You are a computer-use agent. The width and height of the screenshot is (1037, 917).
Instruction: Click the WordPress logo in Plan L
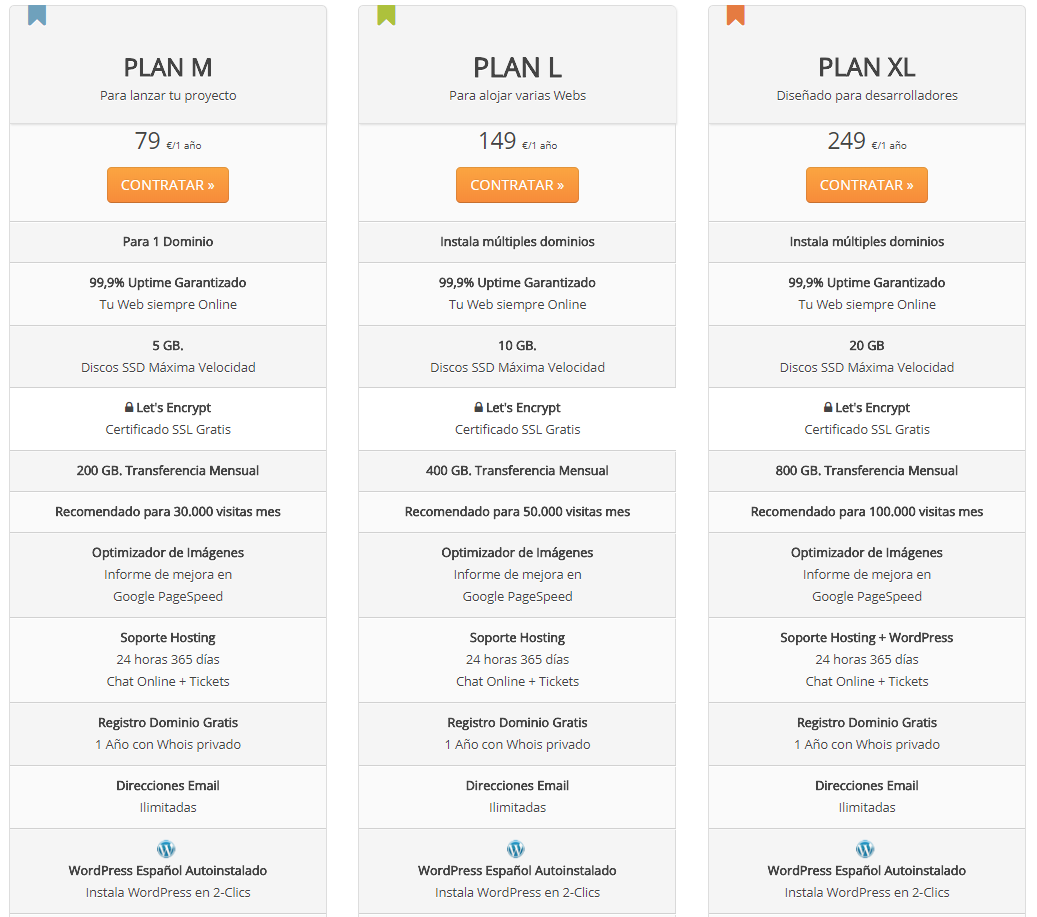(x=516, y=849)
